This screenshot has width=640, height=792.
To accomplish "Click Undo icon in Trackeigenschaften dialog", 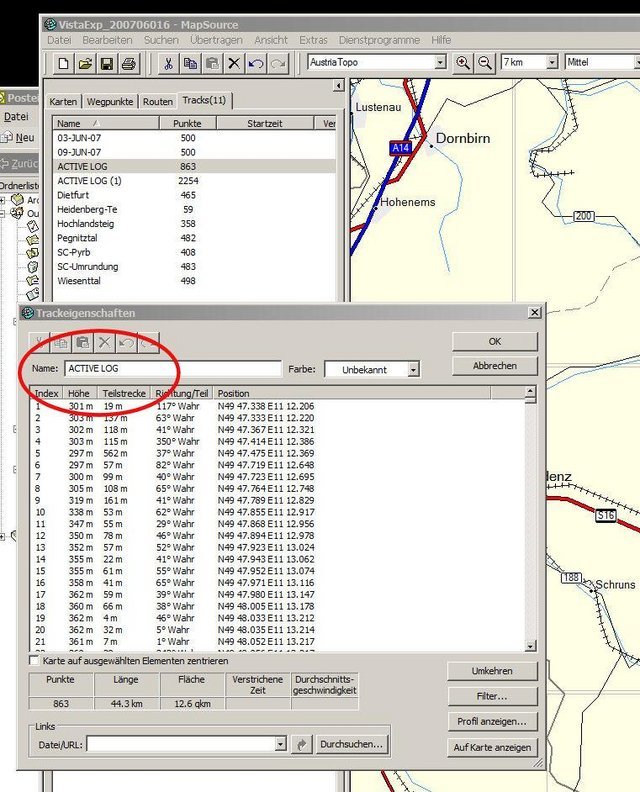I will 126,343.
